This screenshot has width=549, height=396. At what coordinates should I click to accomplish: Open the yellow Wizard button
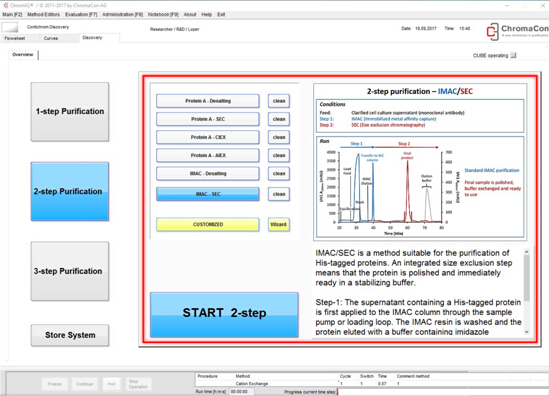[x=279, y=224]
